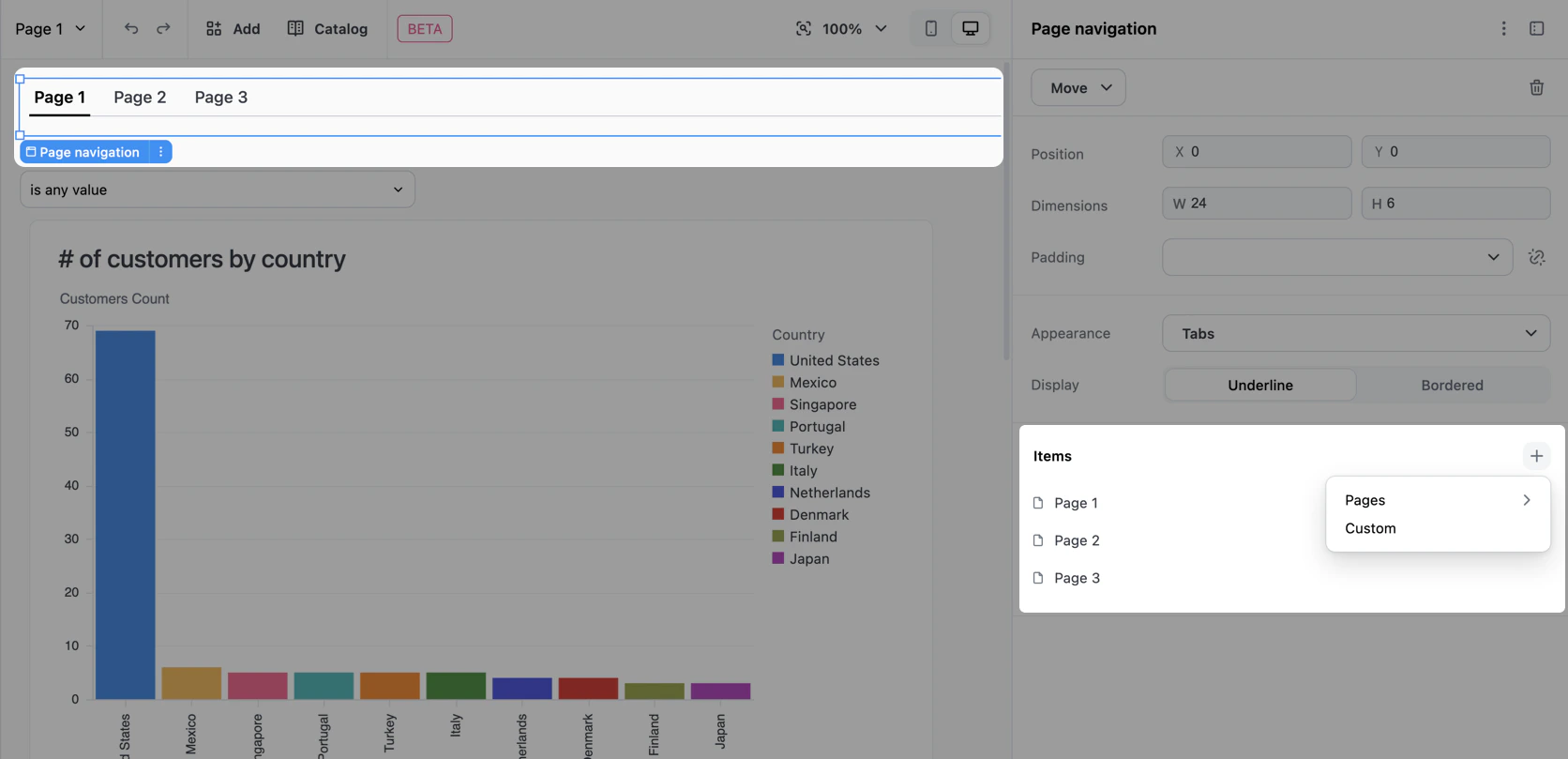The image size is (1568, 759).
Task: Switch to mobile layout view
Action: [930, 28]
